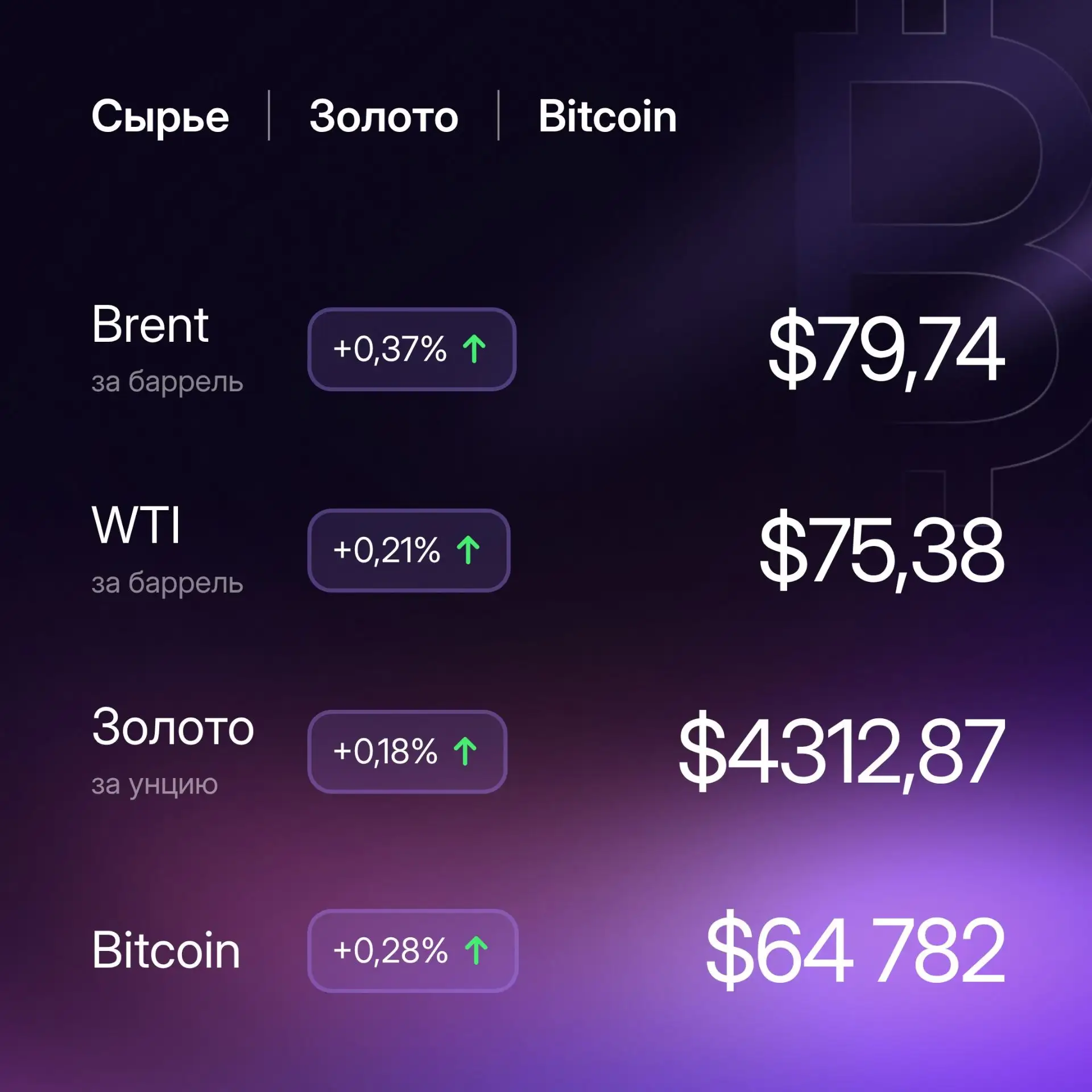Click the Bitcoin +0,28% change badge

pyautogui.click(x=413, y=950)
